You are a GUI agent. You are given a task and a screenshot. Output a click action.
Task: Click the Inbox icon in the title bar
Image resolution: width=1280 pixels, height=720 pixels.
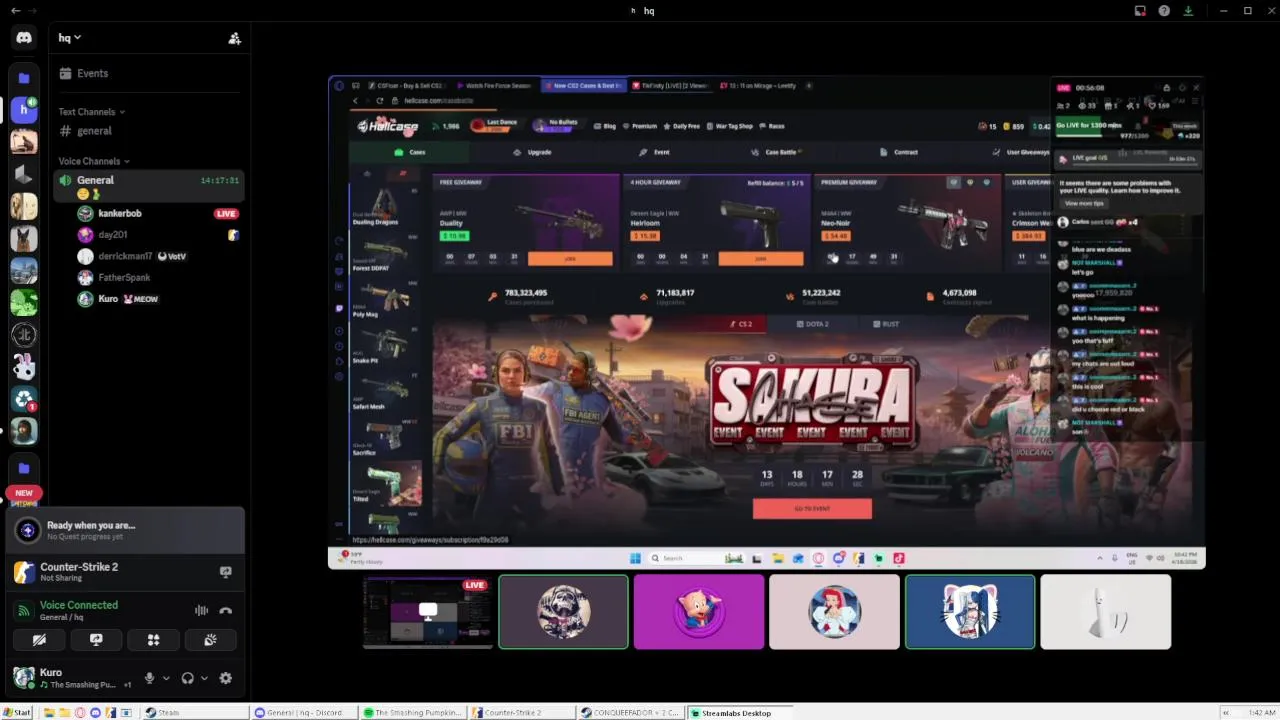tap(1140, 11)
